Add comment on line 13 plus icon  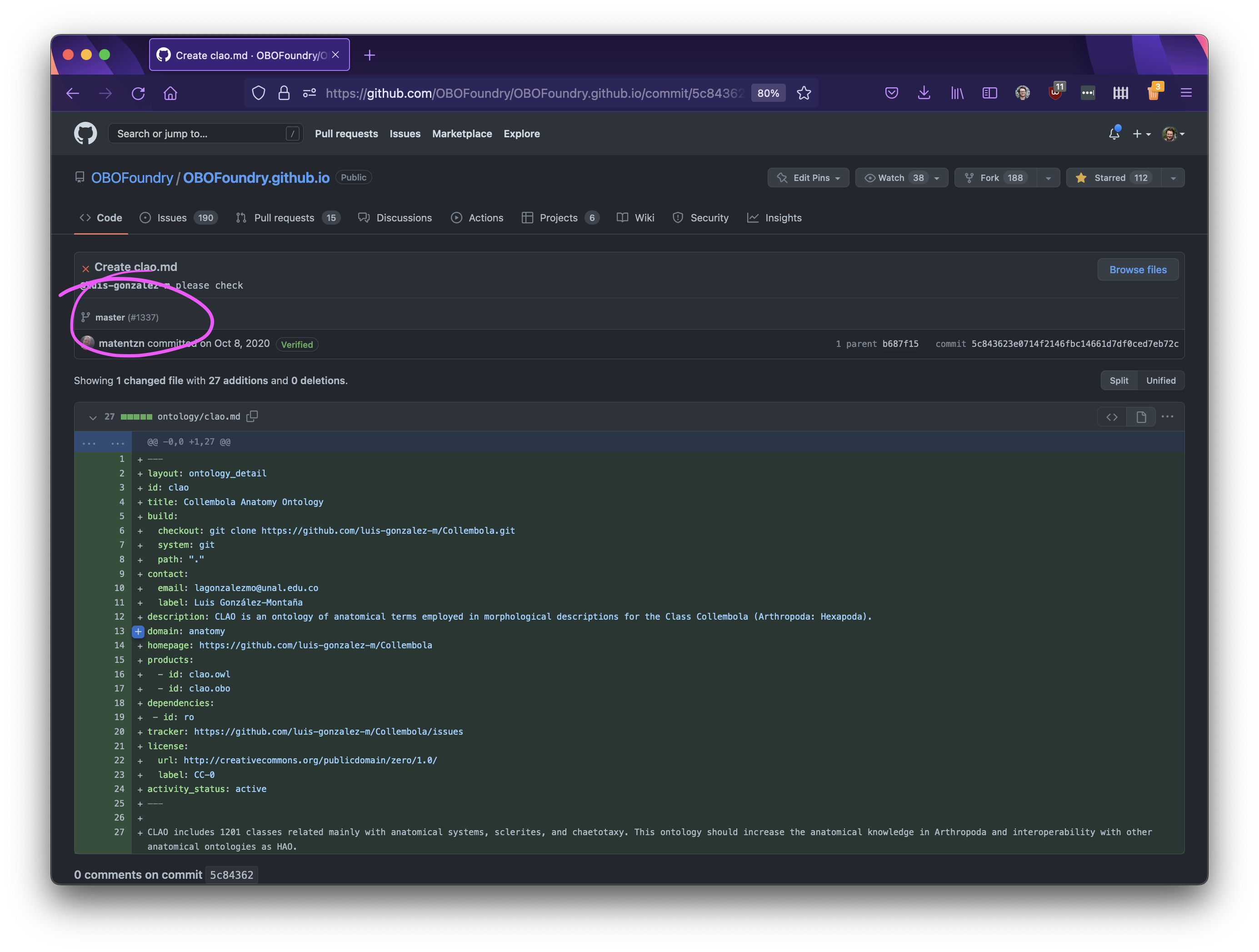[x=138, y=631]
